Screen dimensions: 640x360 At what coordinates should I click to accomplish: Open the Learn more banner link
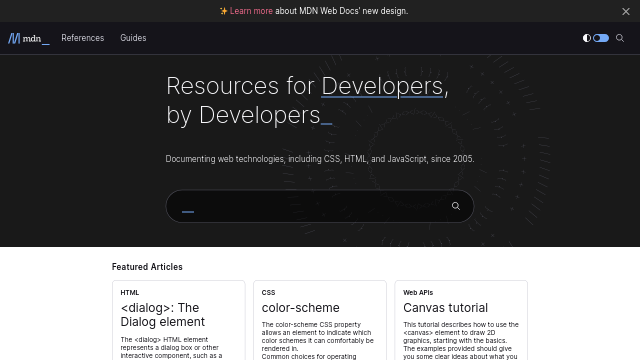pos(251,11)
